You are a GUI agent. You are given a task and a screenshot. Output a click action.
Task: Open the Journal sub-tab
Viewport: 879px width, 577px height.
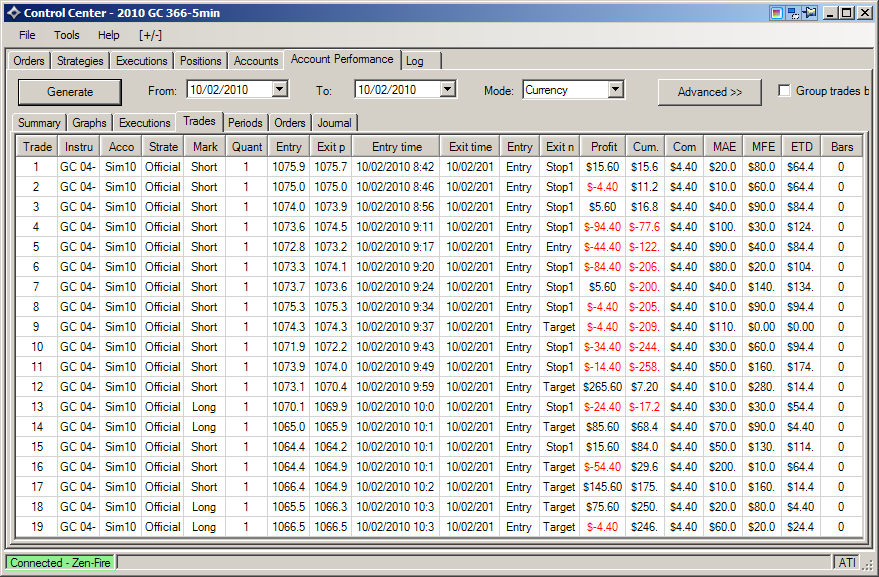tap(335, 122)
